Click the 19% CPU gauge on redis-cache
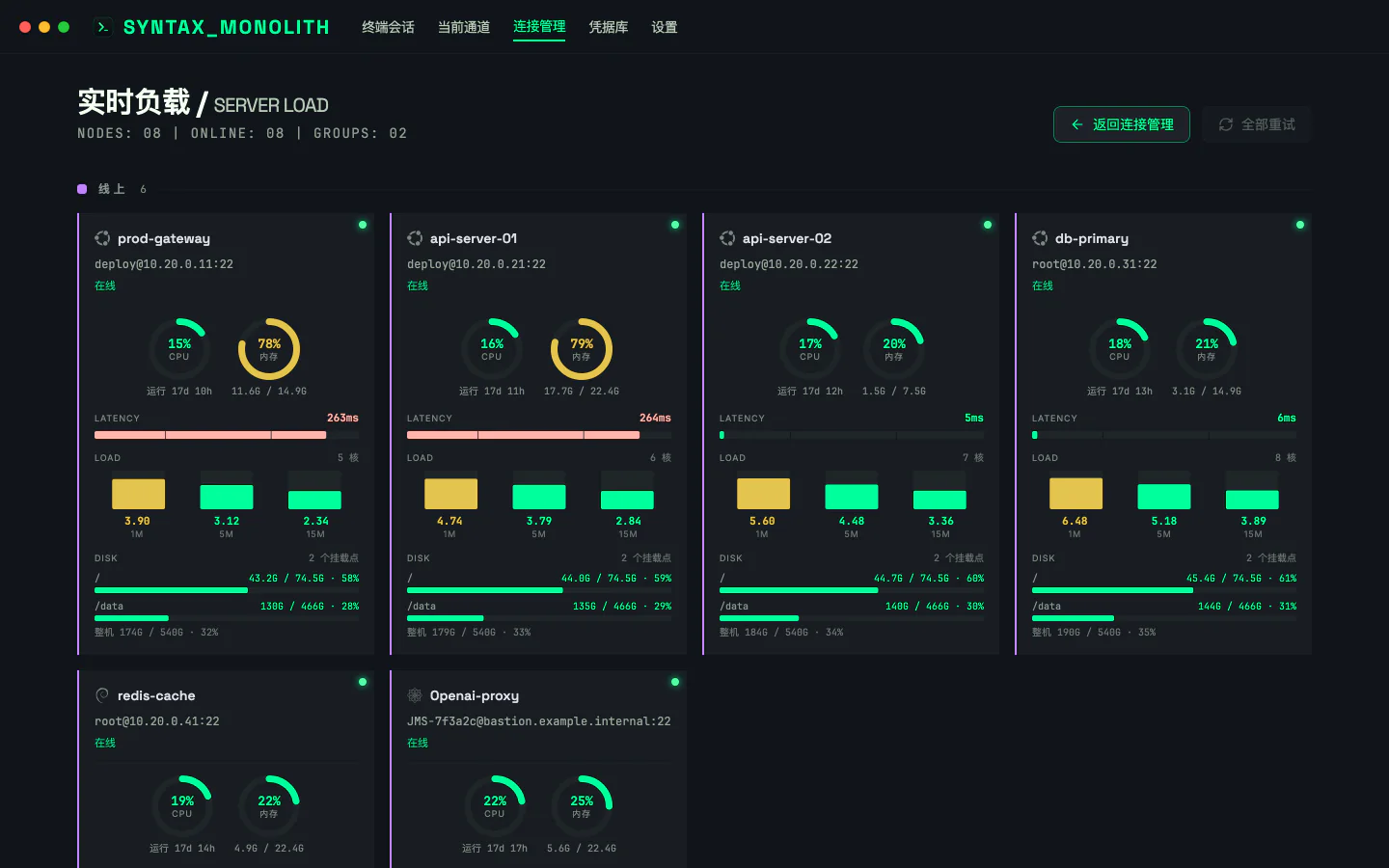Viewport: 1389px width, 868px height. [182, 806]
